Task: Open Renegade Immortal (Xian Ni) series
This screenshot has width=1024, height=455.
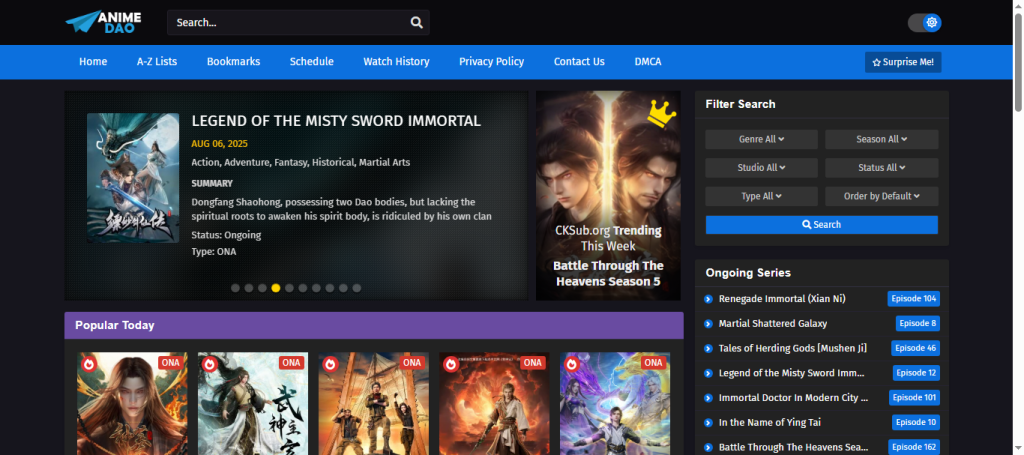Action: (782, 299)
